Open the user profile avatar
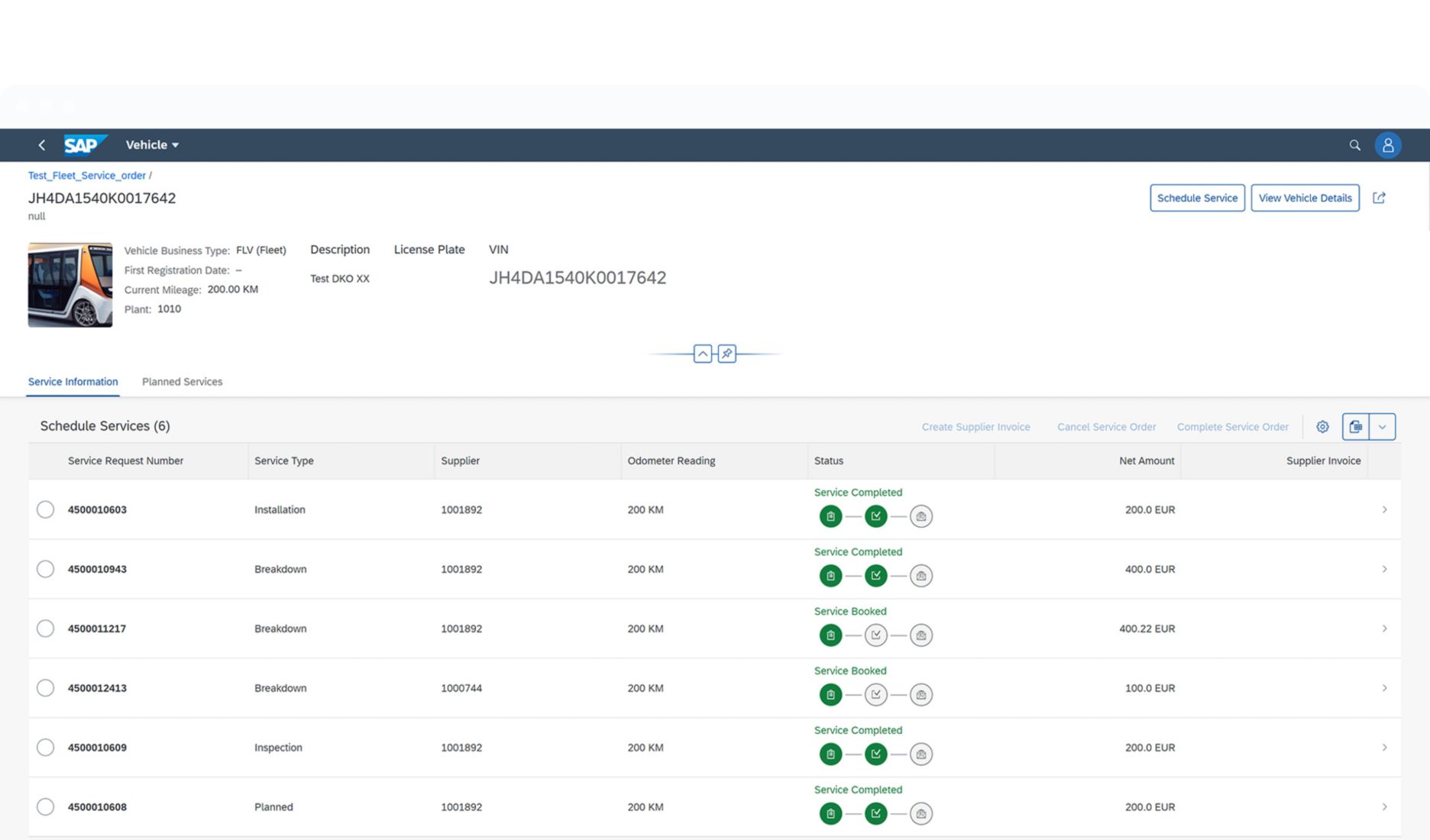 pyautogui.click(x=1387, y=145)
